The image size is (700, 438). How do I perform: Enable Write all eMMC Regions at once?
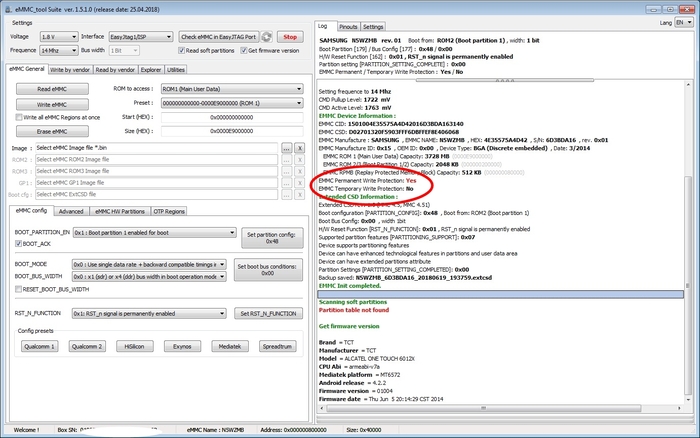click(x=19, y=117)
